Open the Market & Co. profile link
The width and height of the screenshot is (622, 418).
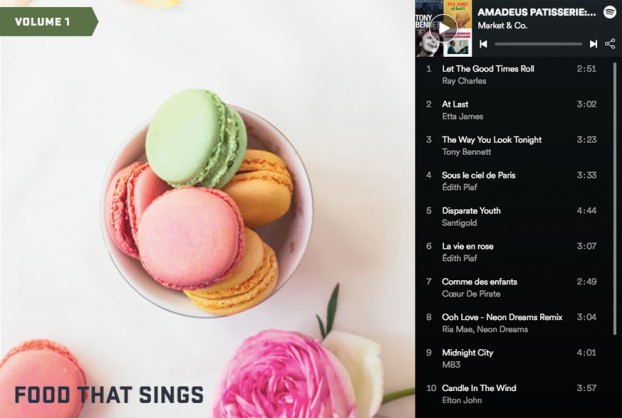(502, 26)
